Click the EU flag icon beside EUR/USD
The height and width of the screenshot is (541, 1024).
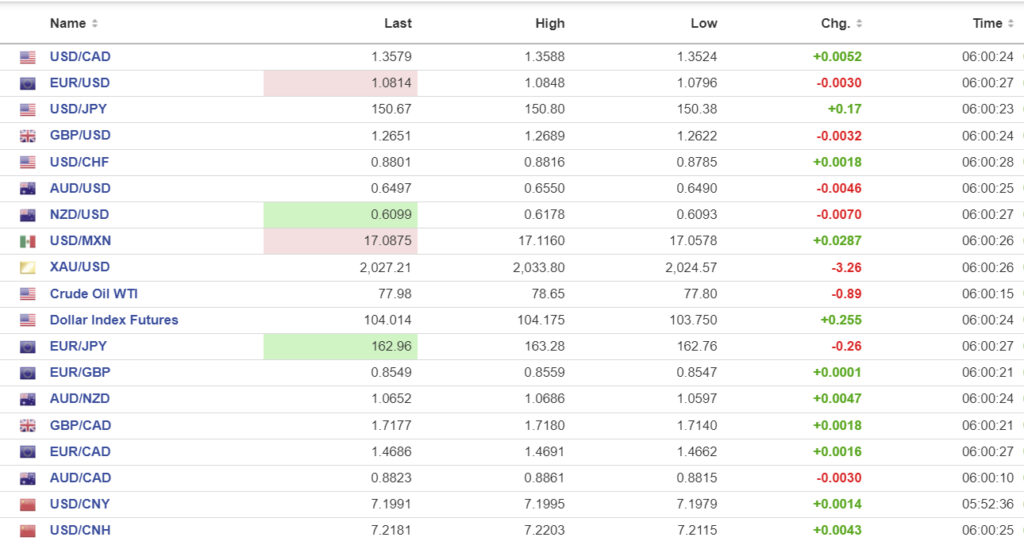[x=27, y=83]
